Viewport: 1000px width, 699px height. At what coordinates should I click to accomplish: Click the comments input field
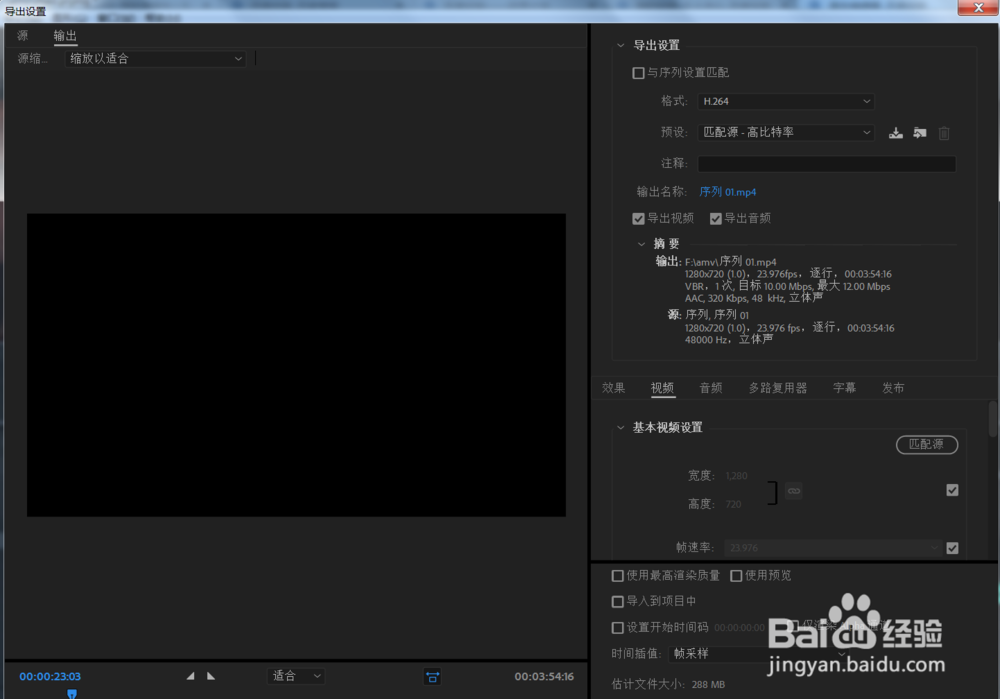827,164
